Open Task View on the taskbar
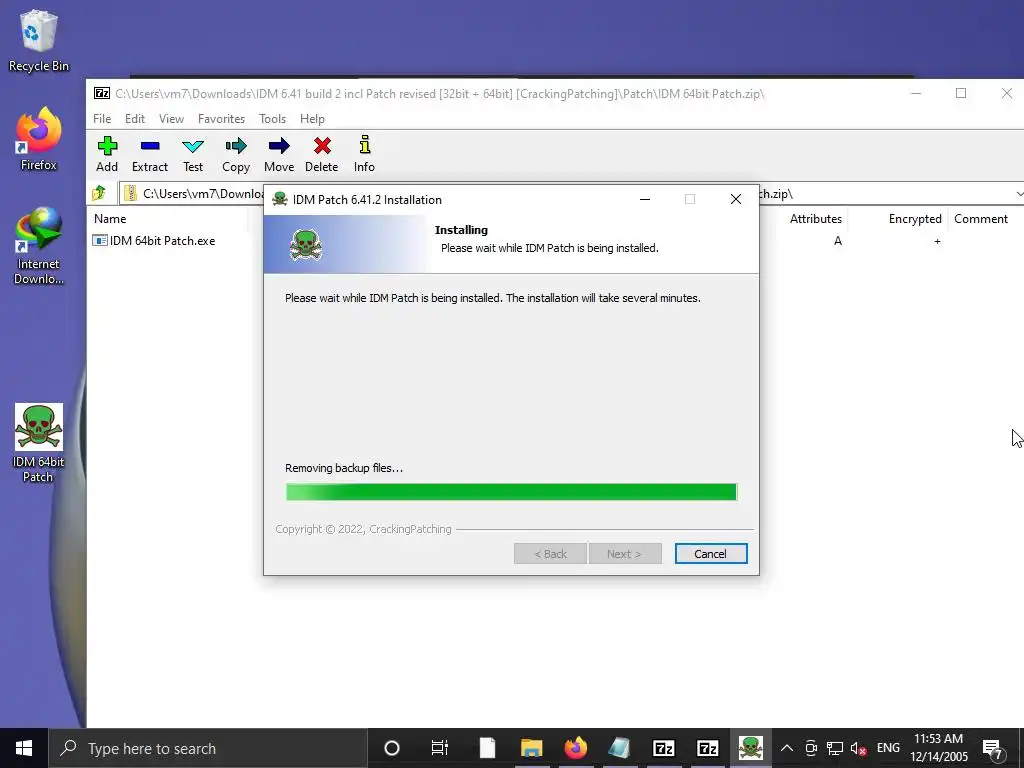Viewport: 1024px width, 768px height. coord(440,748)
